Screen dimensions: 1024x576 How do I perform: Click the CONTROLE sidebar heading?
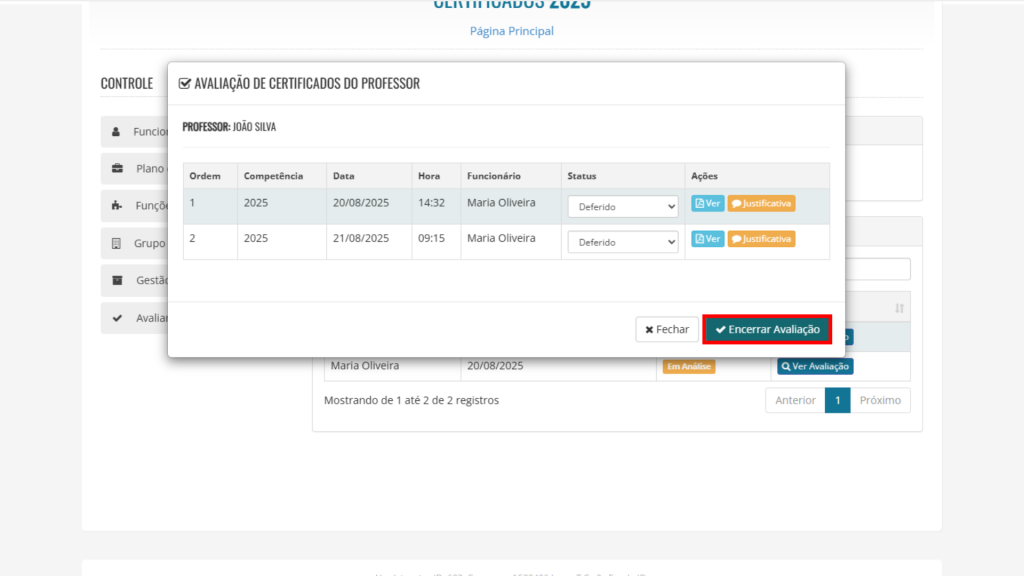click(x=127, y=83)
